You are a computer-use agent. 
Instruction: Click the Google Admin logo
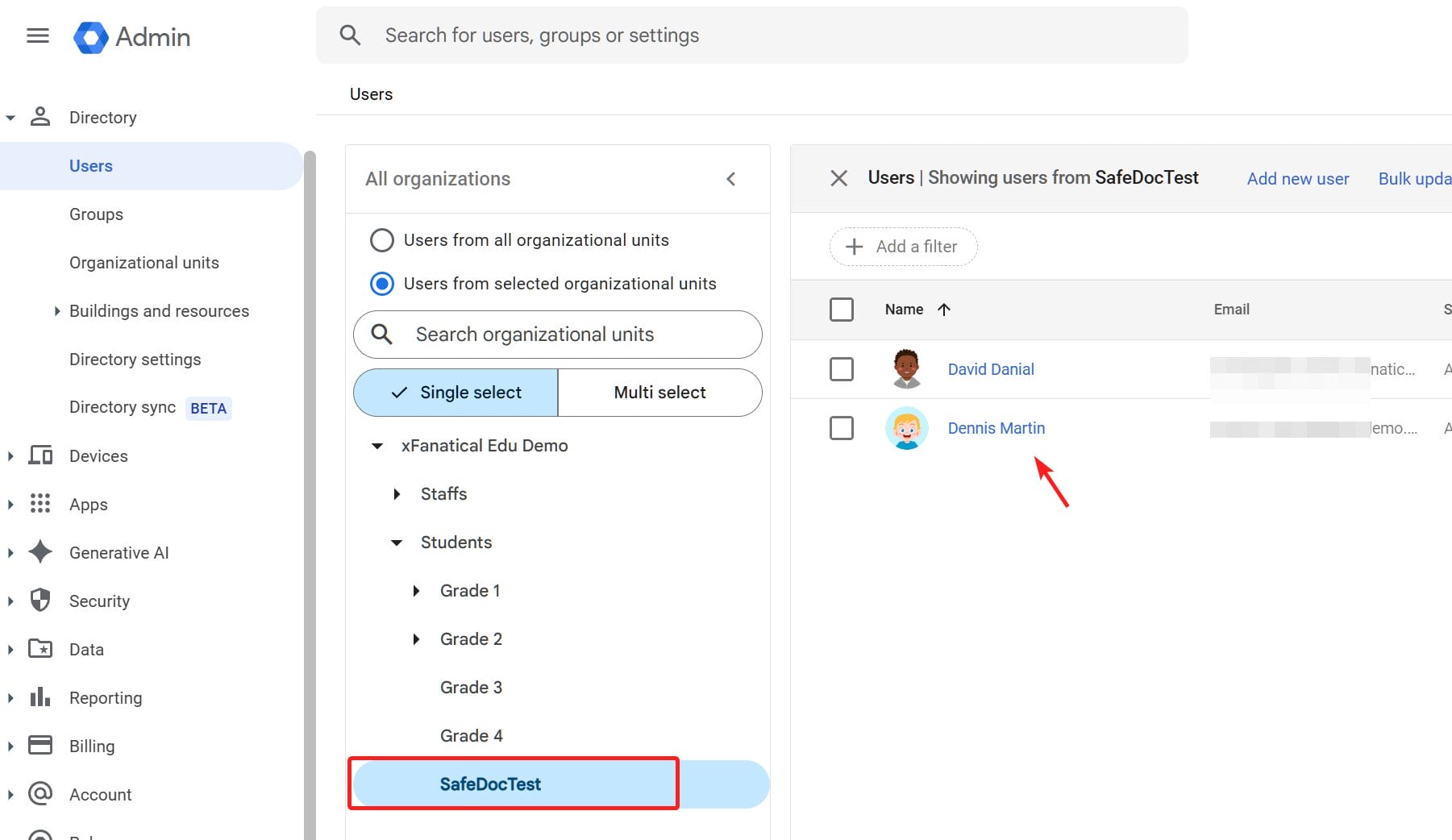click(91, 37)
